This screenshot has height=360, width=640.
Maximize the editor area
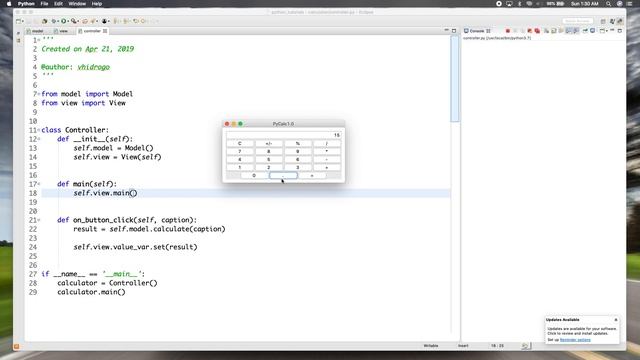(x=454, y=31)
